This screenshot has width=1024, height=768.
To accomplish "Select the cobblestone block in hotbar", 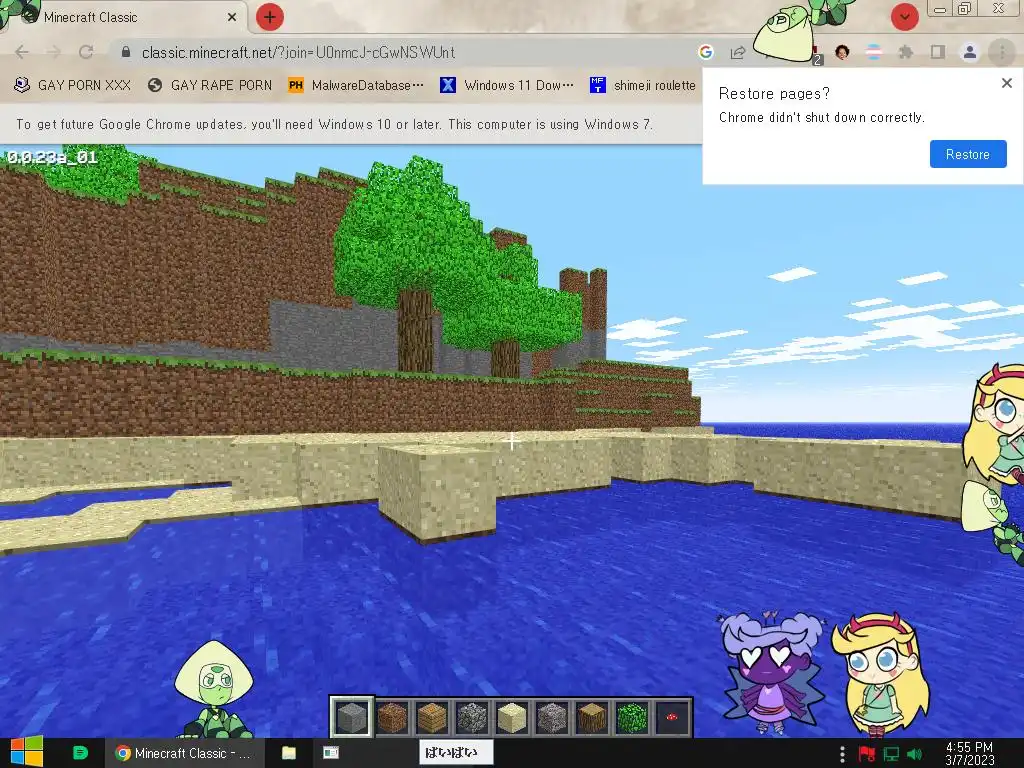I will [x=472, y=717].
